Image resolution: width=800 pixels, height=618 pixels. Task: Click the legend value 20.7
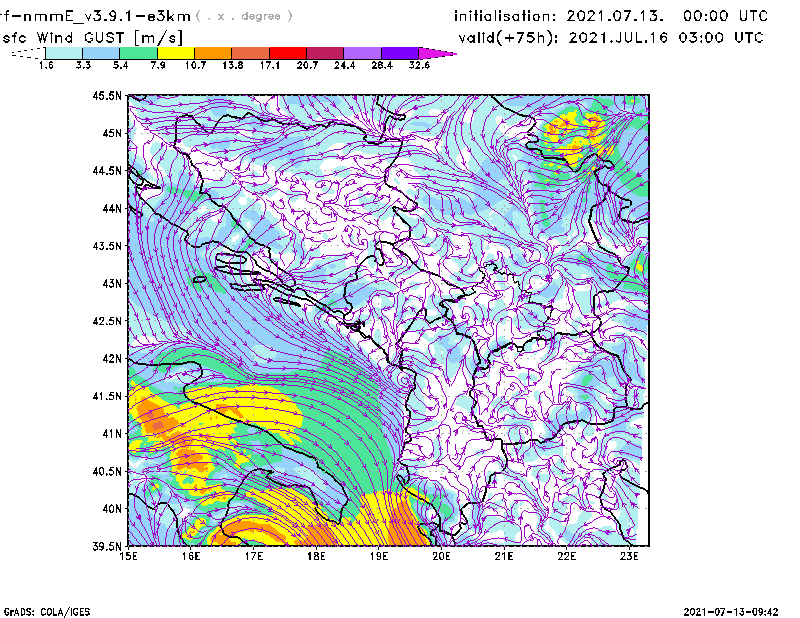click(x=307, y=65)
